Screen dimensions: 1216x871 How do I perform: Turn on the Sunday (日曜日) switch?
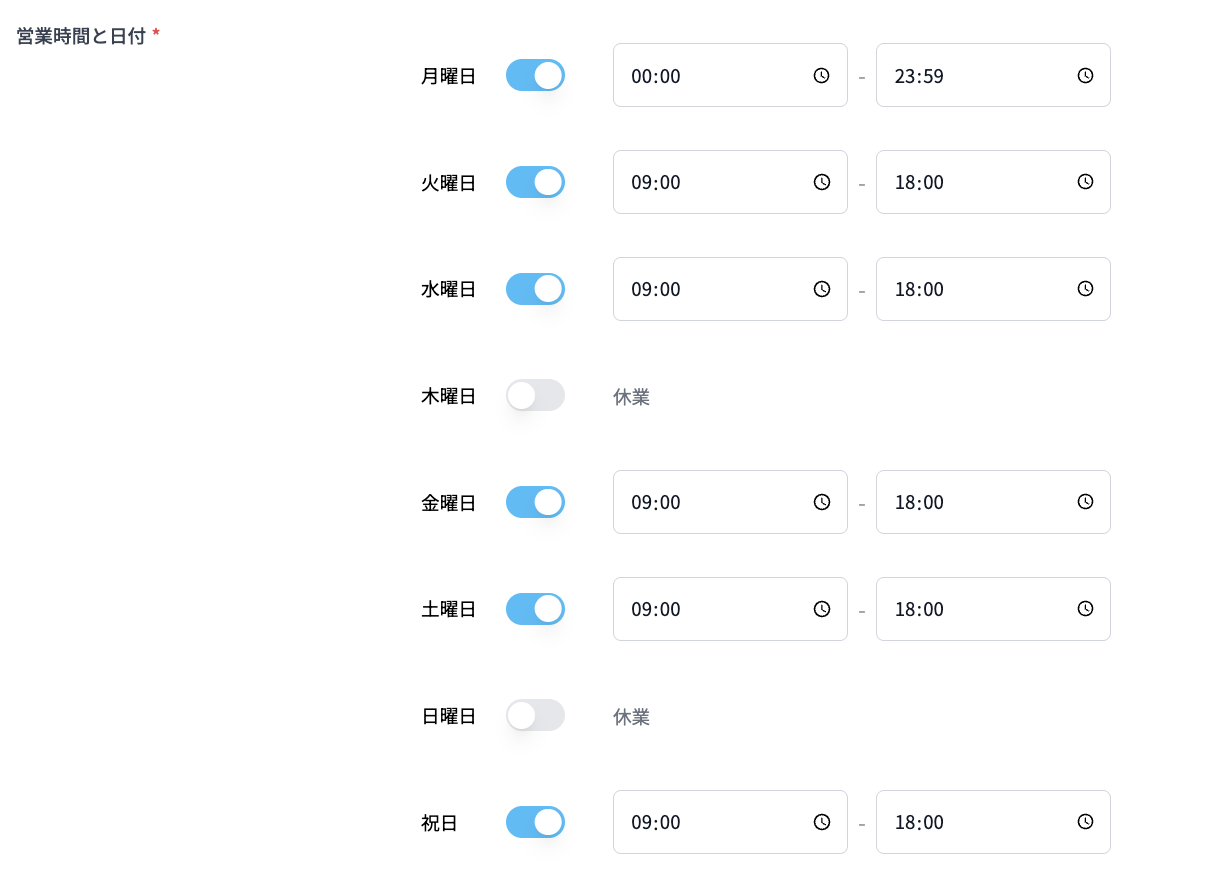point(535,715)
